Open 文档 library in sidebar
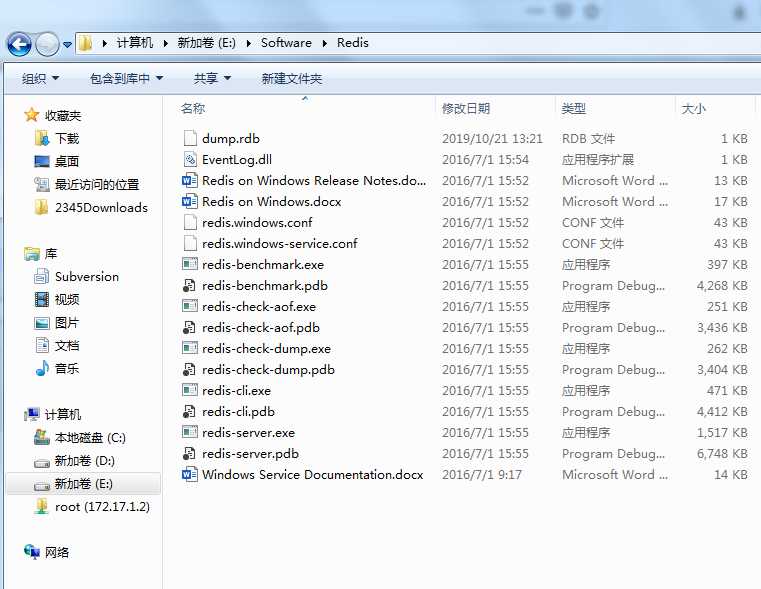This screenshot has height=589, width=761. click(67, 345)
